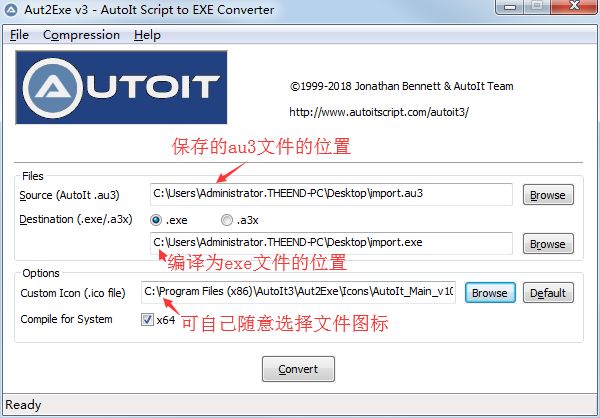Browse for the destination exe file

(548, 244)
